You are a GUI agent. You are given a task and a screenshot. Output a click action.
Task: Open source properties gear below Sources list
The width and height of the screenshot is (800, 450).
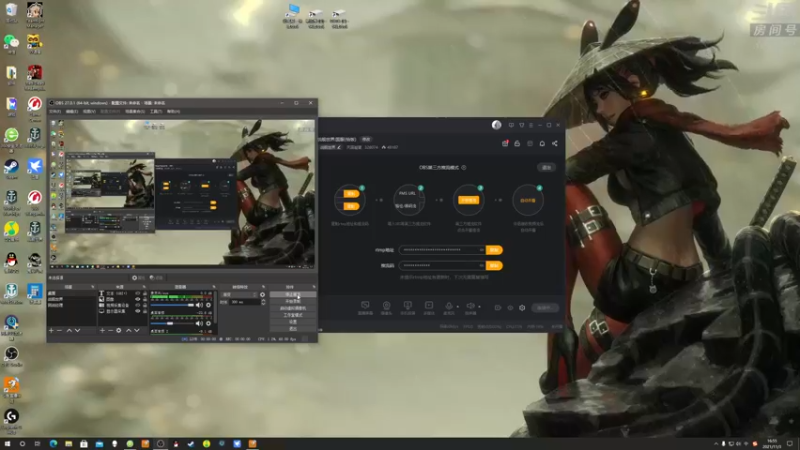click(x=118, y=331)
